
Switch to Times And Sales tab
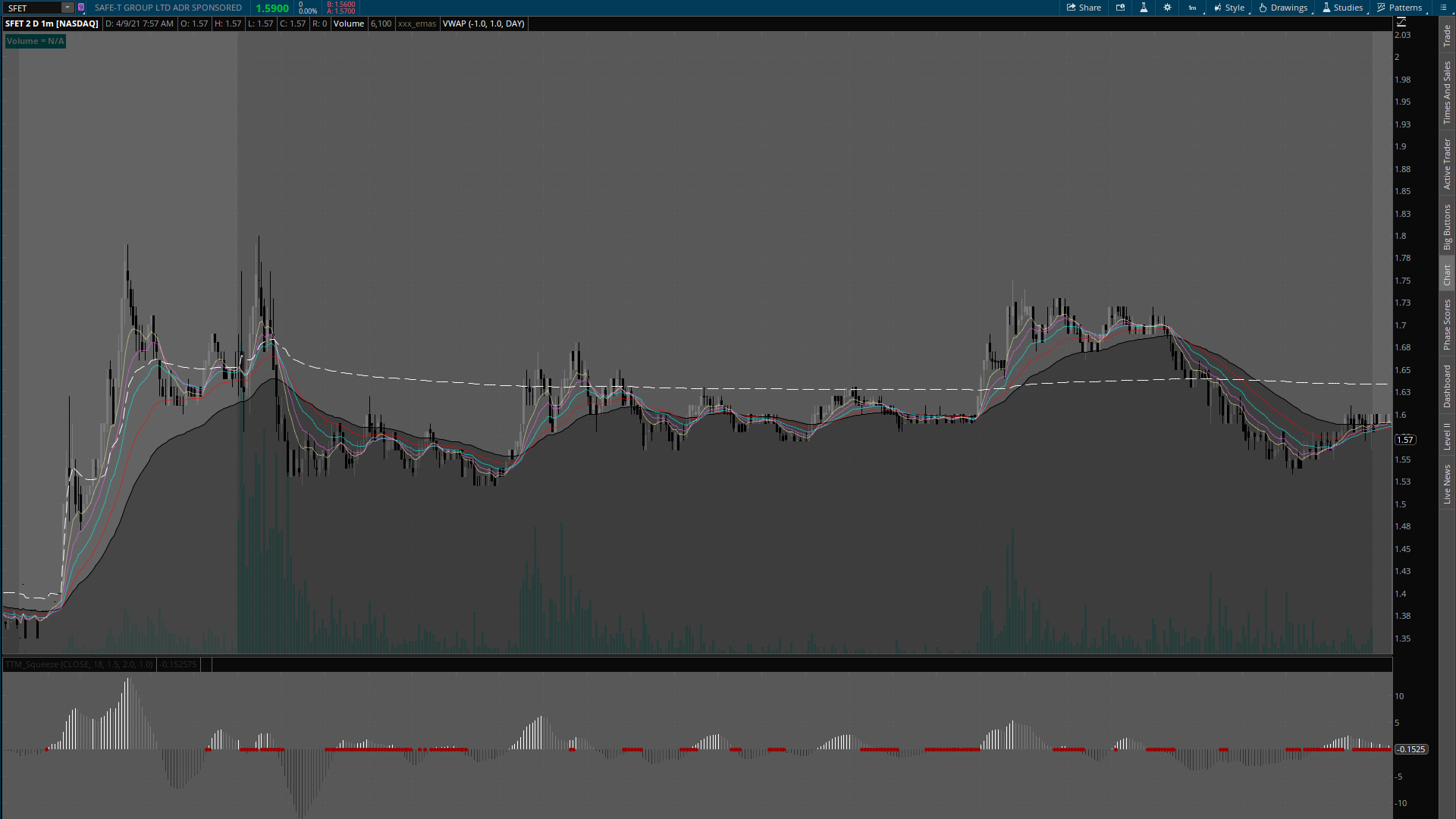pos(1447,93)
